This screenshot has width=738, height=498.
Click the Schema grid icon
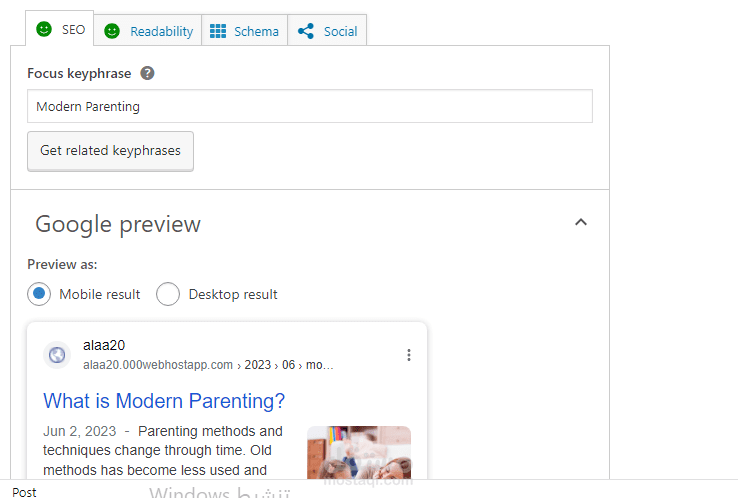click(x=218, y=31)
